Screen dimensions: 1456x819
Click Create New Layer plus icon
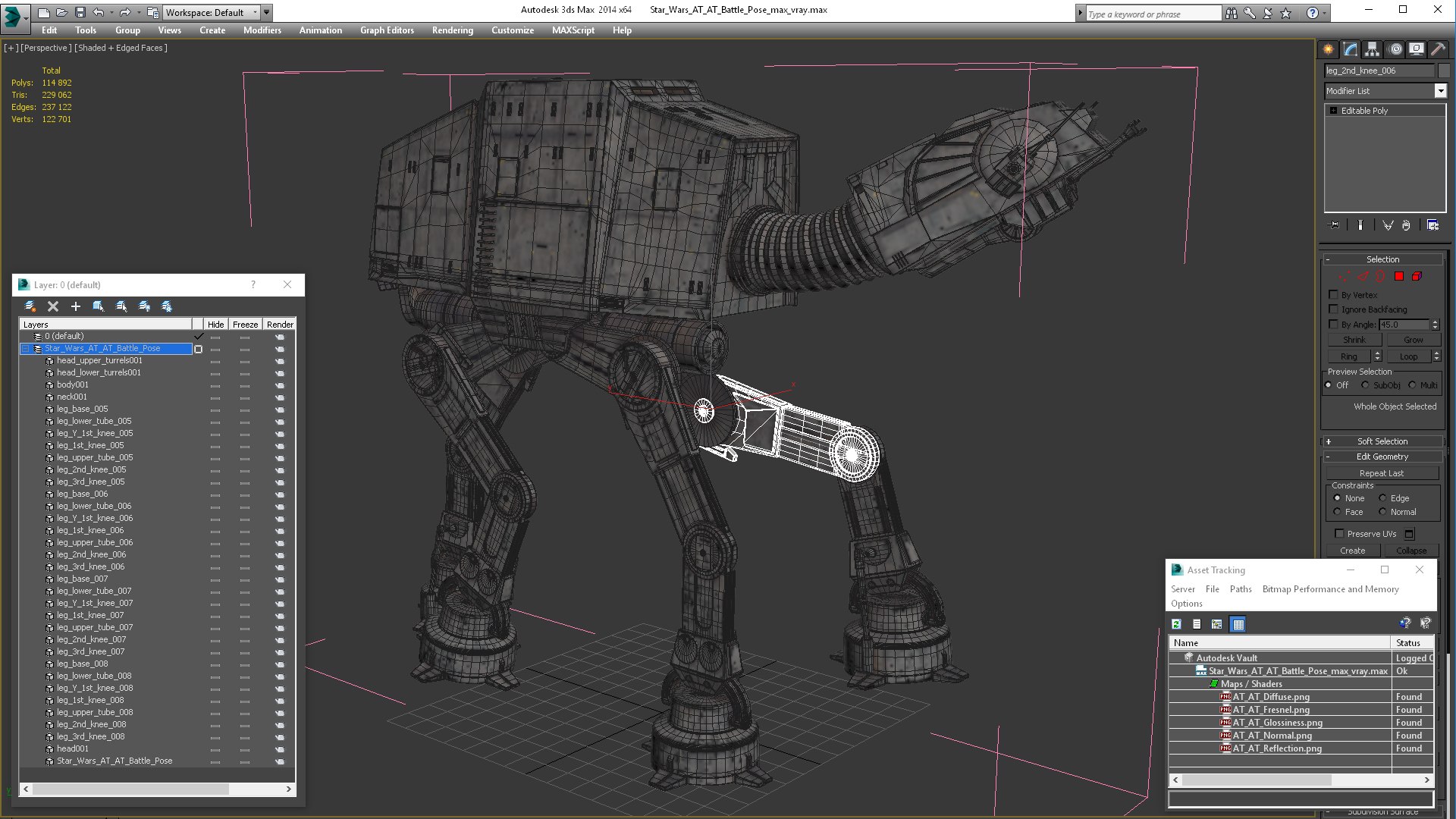(76, 306)
